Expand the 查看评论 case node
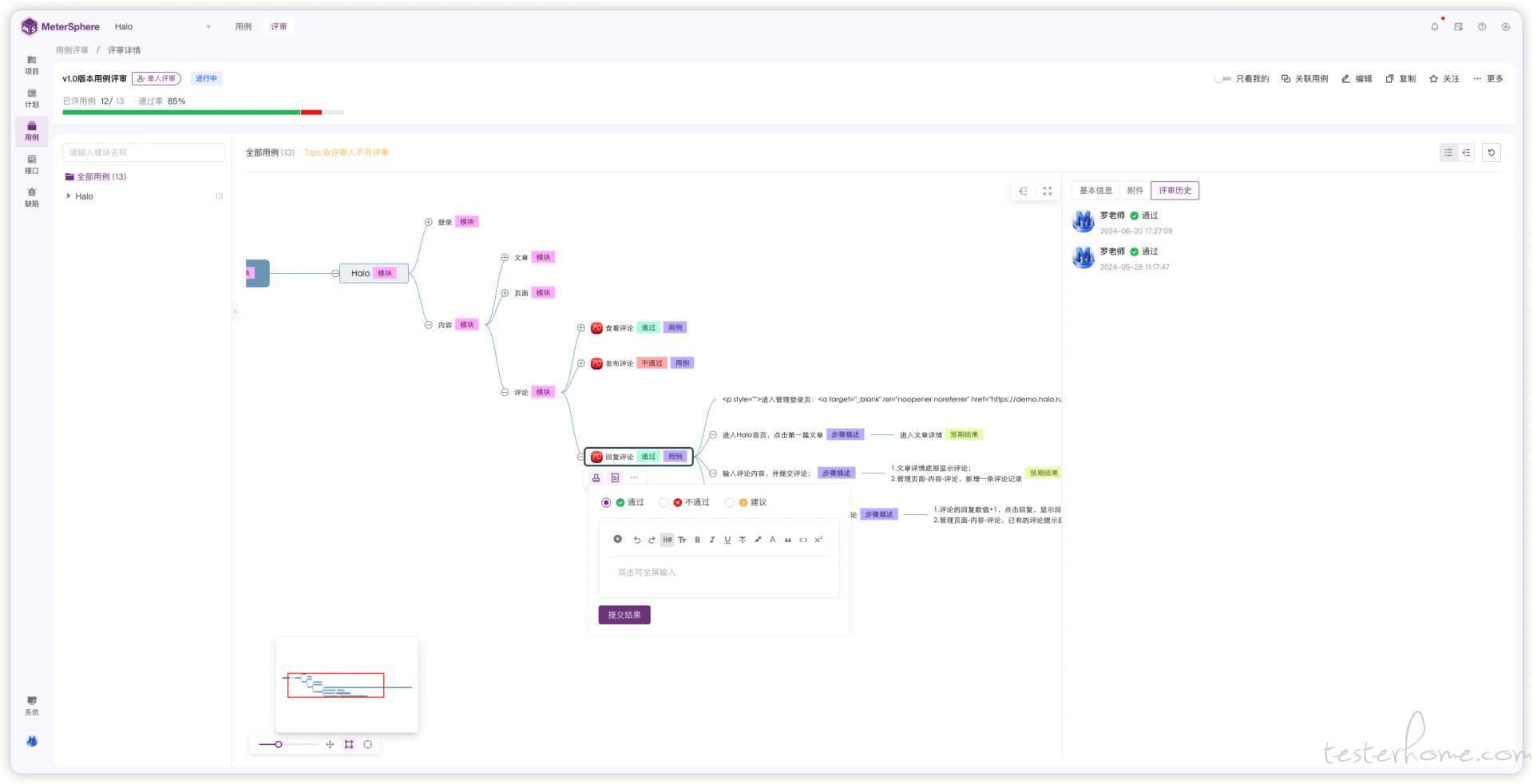 [581, 328]
